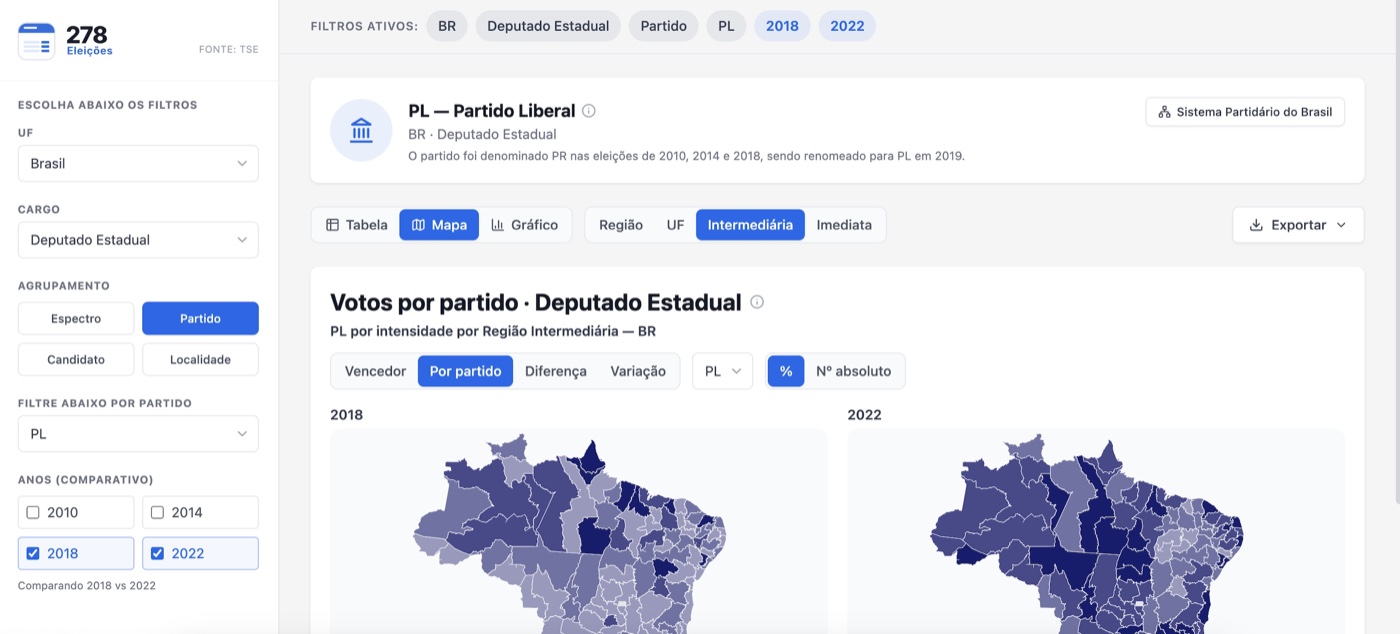The height and width of the screenshot is (634, 1400).
Task: Click the party renaming note PR to PL
Action: click(686, 156)
